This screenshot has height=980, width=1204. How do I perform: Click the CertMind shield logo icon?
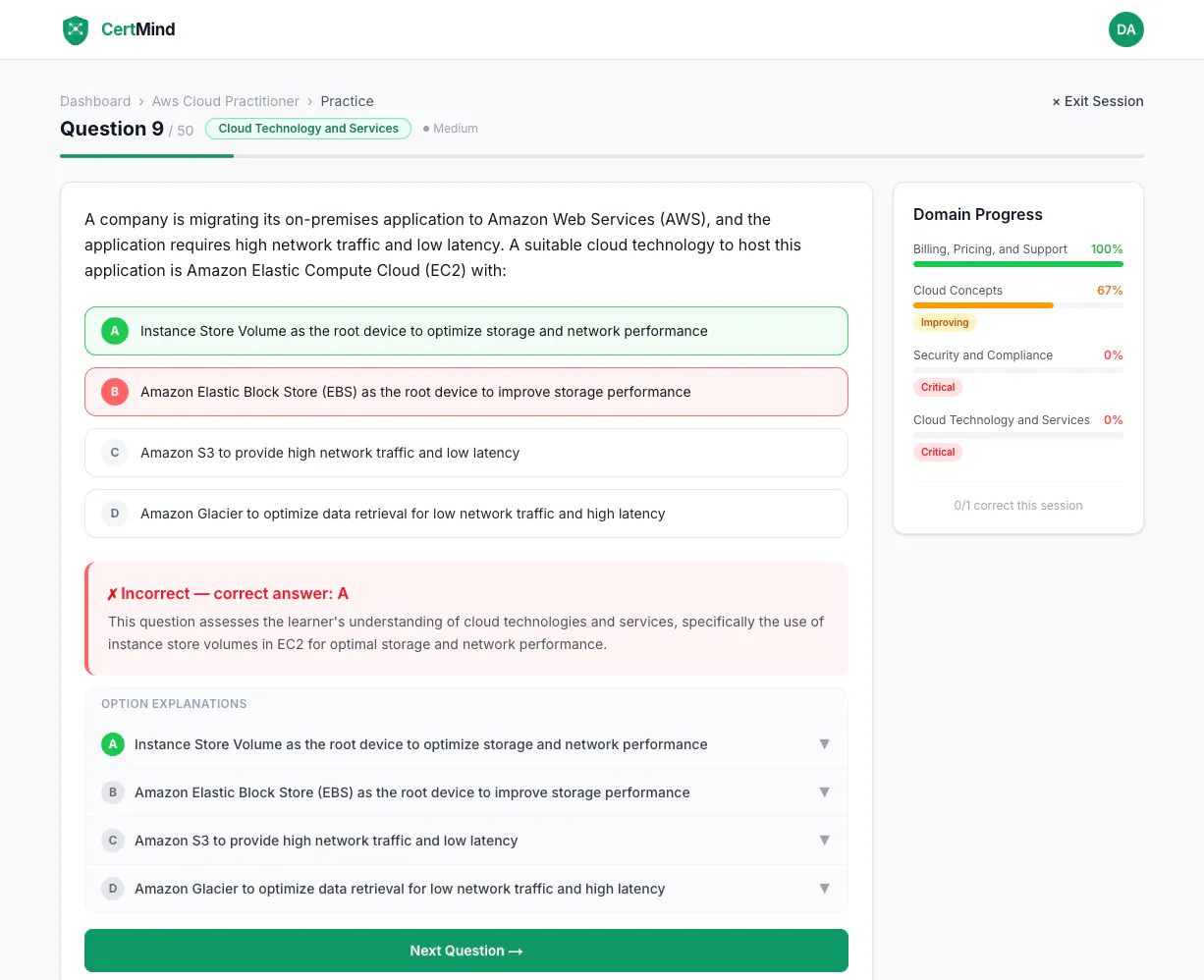pyautogui.click(x=76, y=29)
